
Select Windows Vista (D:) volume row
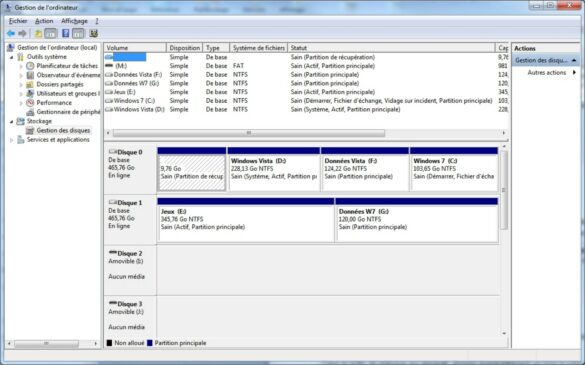point(306,109)
